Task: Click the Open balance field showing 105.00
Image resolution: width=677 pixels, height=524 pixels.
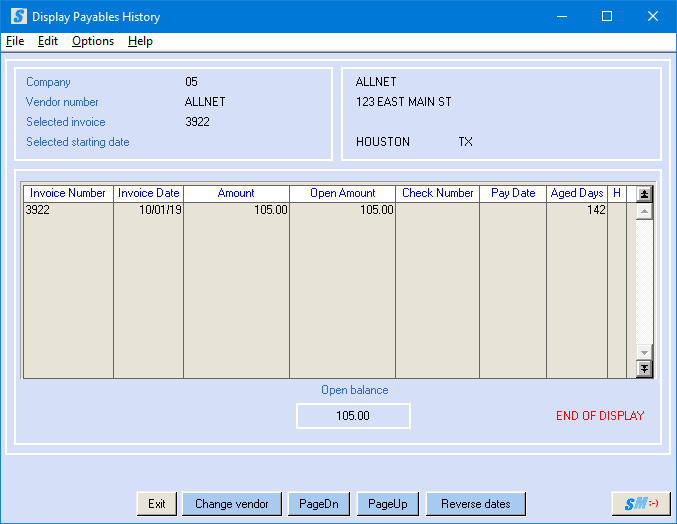Action: (x=353, y=416)
